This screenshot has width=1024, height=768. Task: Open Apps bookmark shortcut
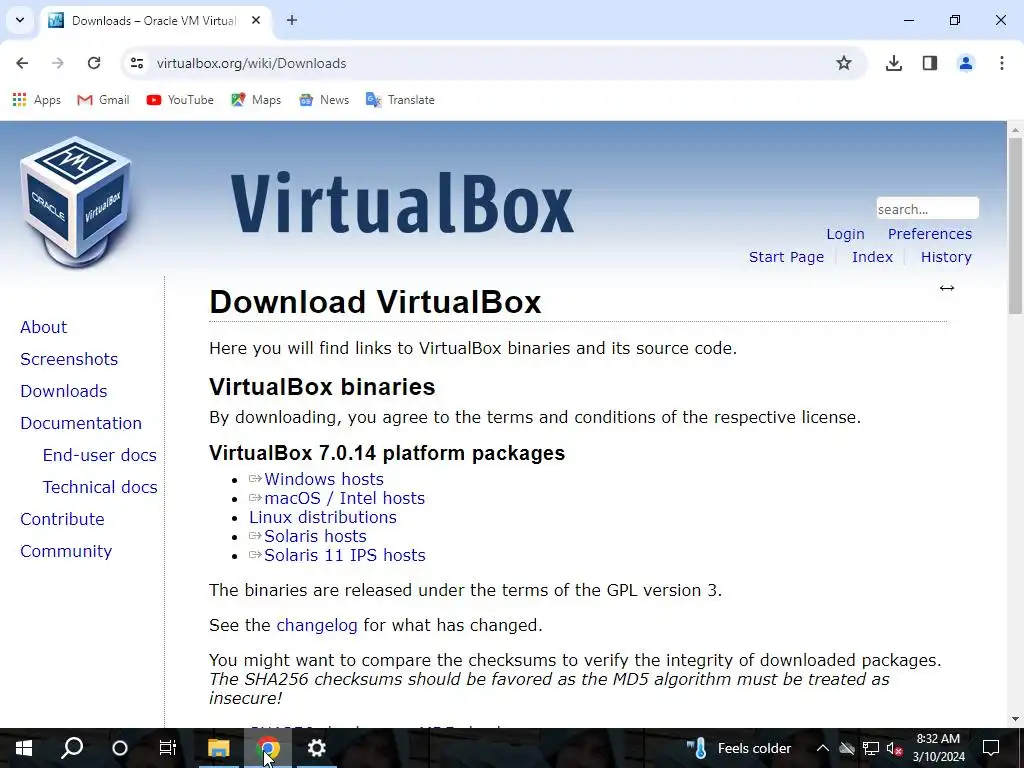(37, 100)
